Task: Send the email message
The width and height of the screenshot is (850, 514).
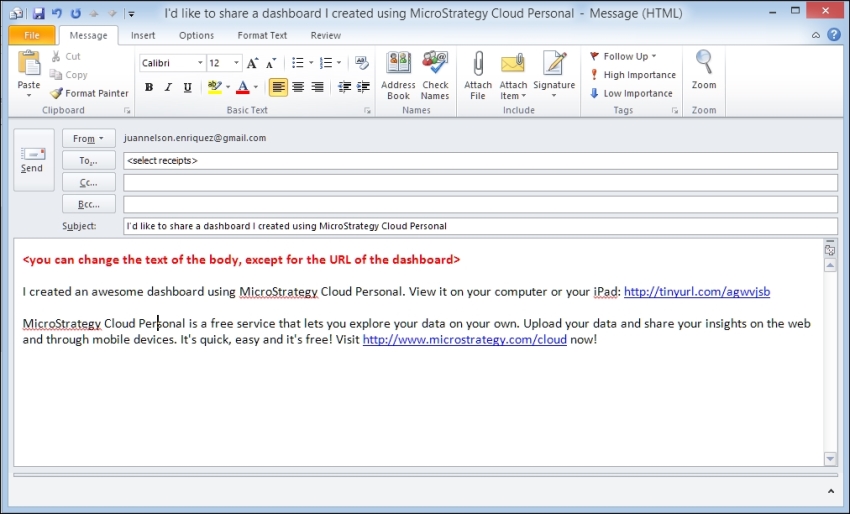Action: point(34,160)
